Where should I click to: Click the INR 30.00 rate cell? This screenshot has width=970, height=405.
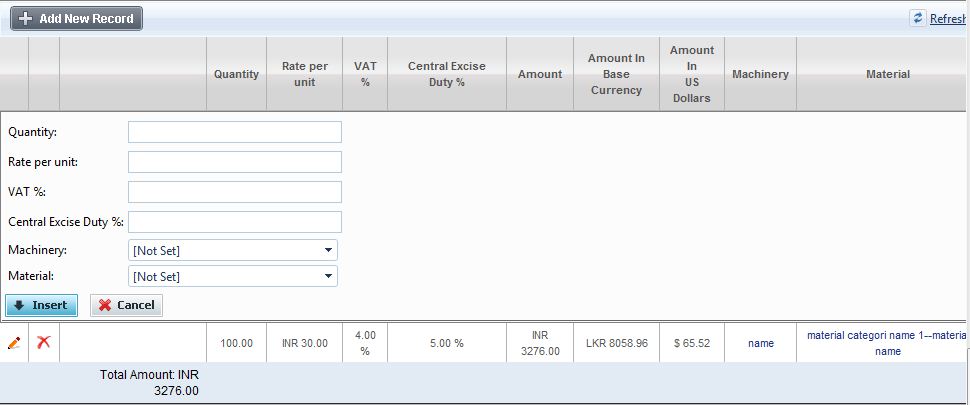304,343
